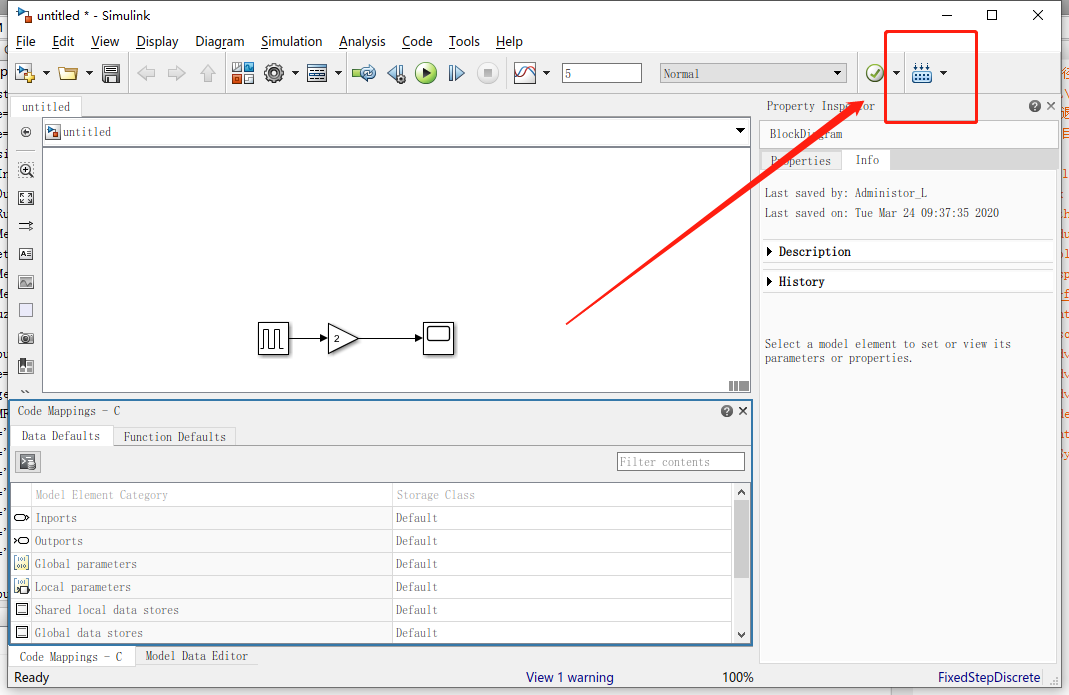
Task: Select the Scope block
Action: (438, 338)
